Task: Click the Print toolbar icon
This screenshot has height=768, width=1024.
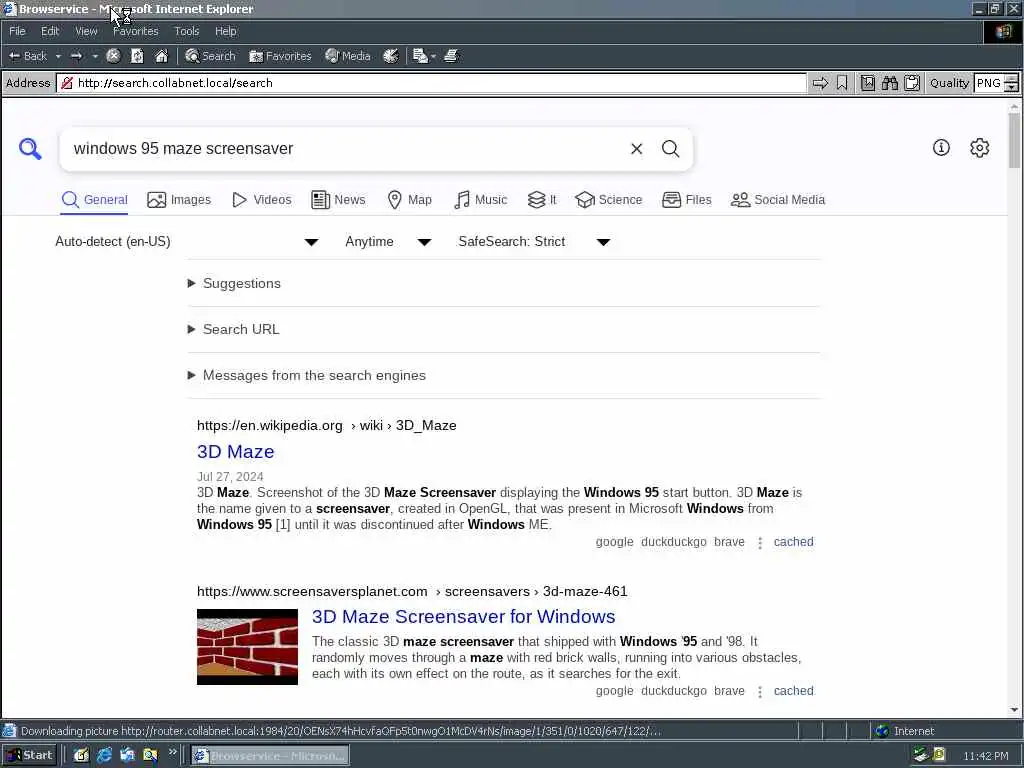Action: [451, 56]
